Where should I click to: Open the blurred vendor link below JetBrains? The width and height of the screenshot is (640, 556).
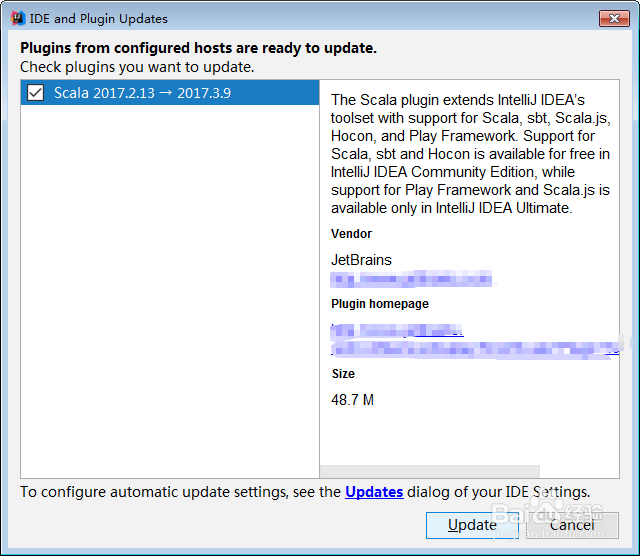pyautogui.click(x=411, y=277)
